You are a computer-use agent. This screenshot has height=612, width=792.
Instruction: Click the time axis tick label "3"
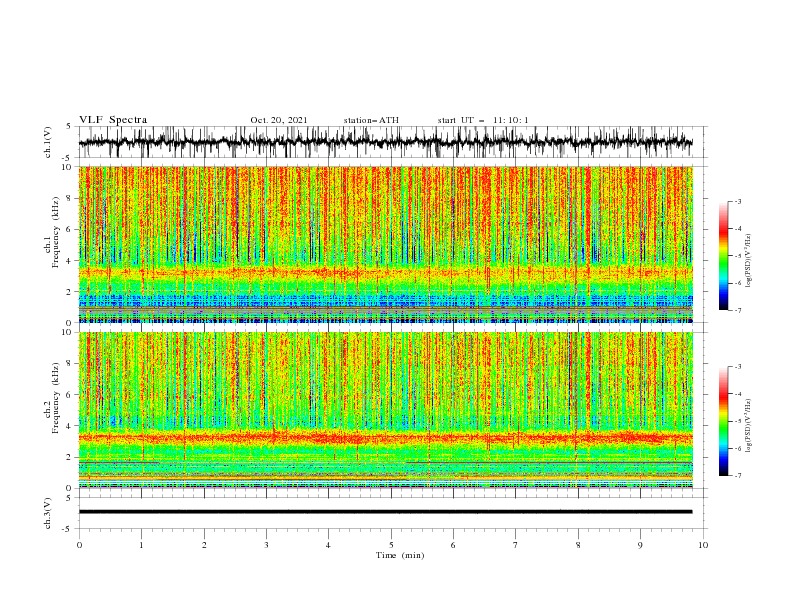click(x=266, y=545)
